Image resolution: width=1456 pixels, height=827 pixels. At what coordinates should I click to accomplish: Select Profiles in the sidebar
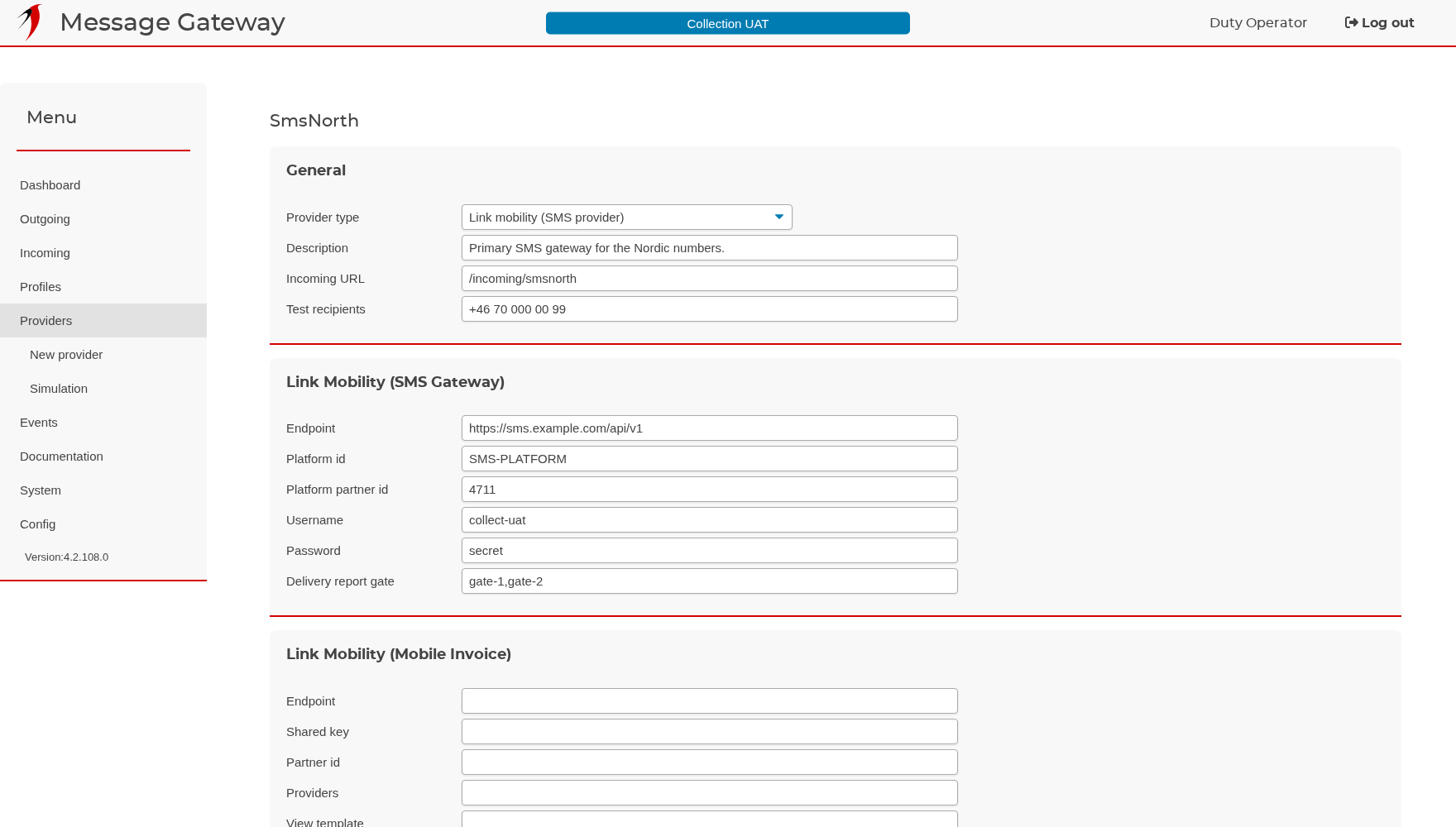tap(103, 287)
